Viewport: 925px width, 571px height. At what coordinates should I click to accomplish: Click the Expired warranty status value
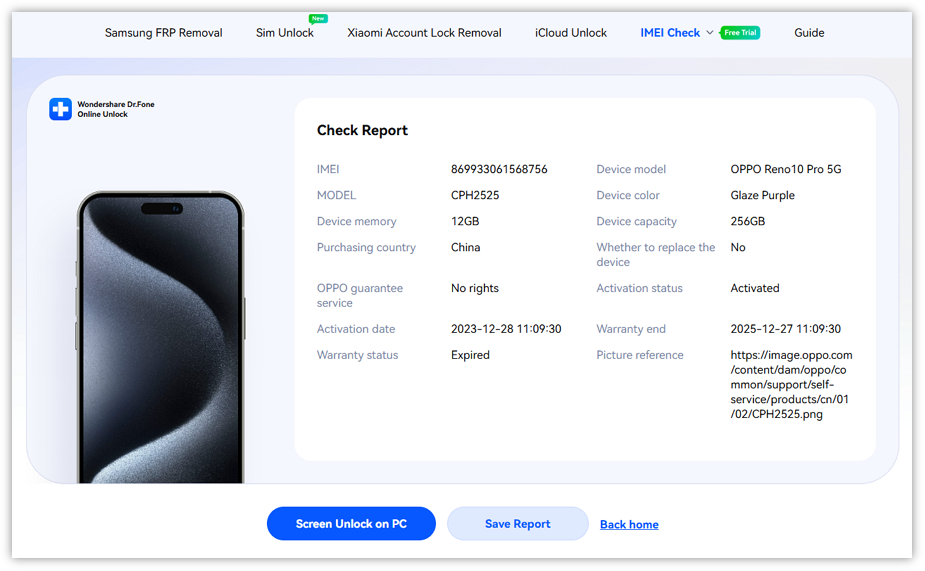click(470, 355)
